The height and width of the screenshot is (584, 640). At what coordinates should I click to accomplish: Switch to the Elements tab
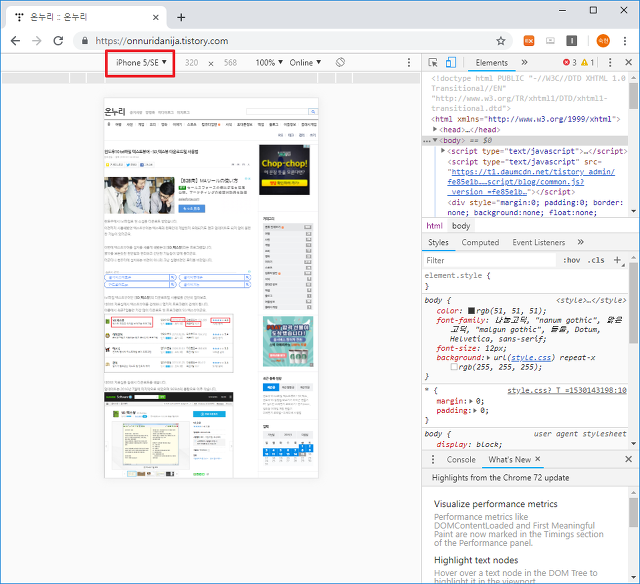(491, 62)
